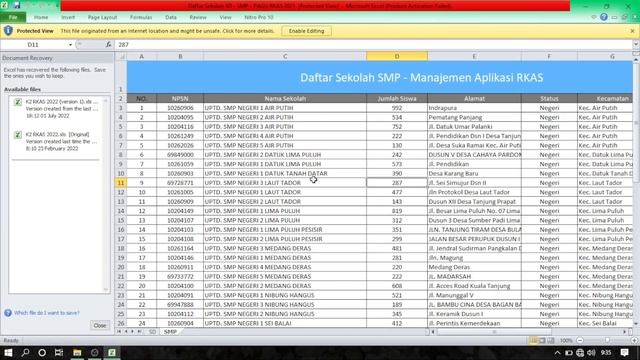640x360 pixels.
Task: Click the Enable Editing button
Action: (x=306, y=31)
